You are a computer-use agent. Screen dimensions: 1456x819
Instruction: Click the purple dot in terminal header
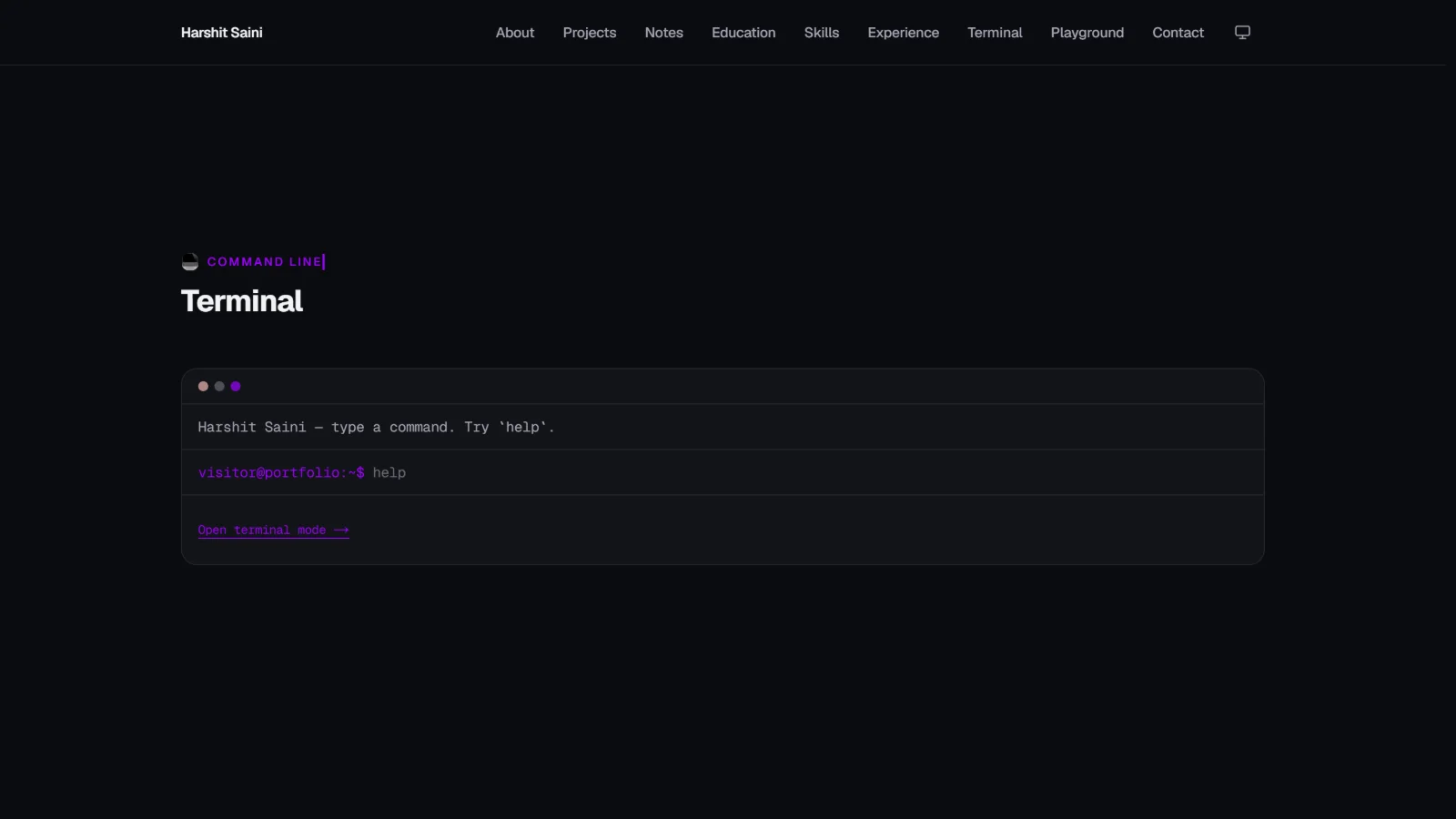pos(236,387)
